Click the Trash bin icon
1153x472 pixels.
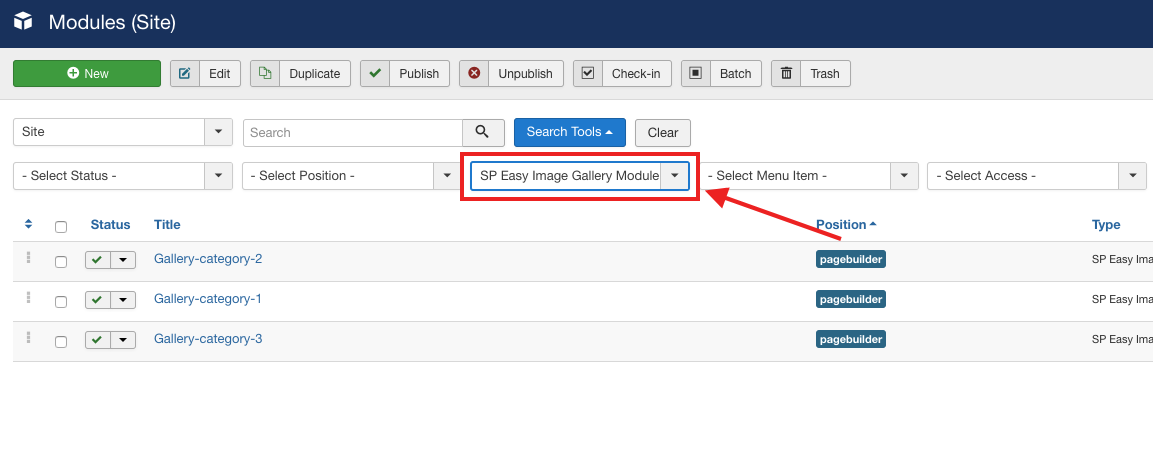pyautogui.click(x=786, y=74)
